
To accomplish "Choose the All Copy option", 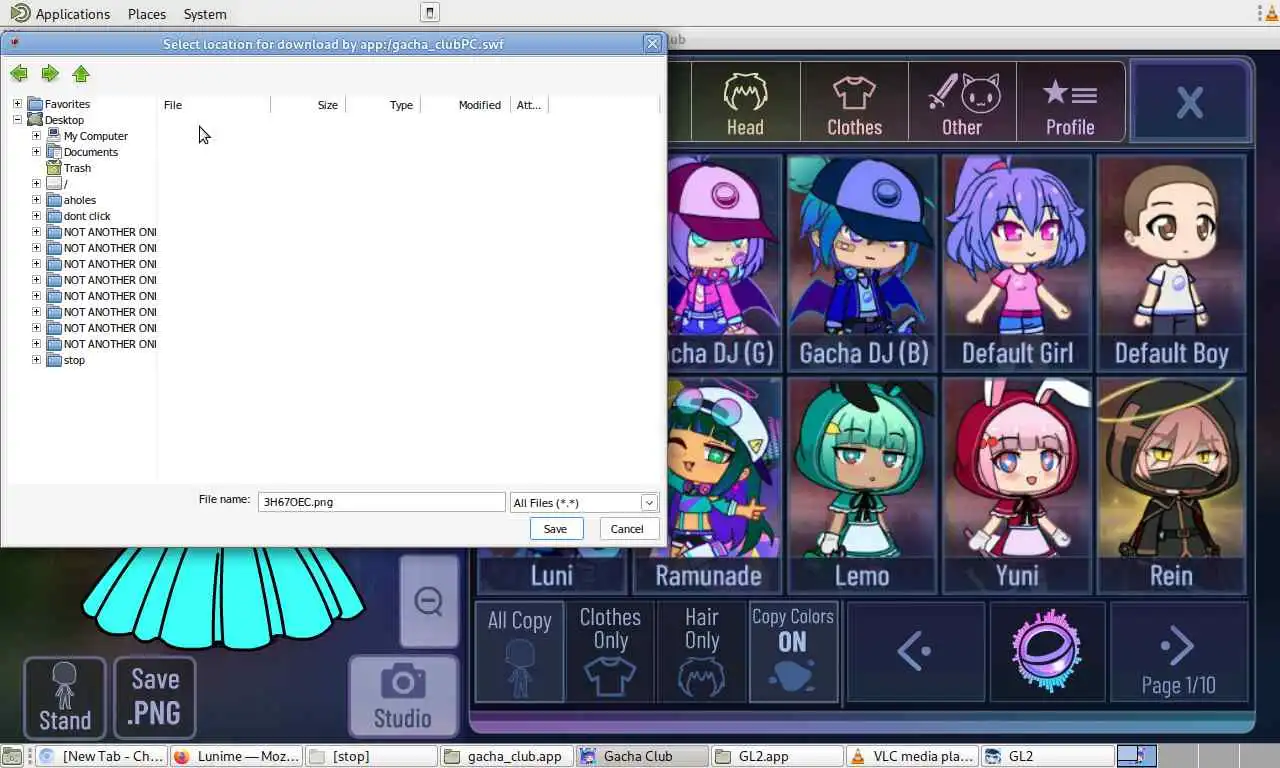I will [x=519, y=651].
